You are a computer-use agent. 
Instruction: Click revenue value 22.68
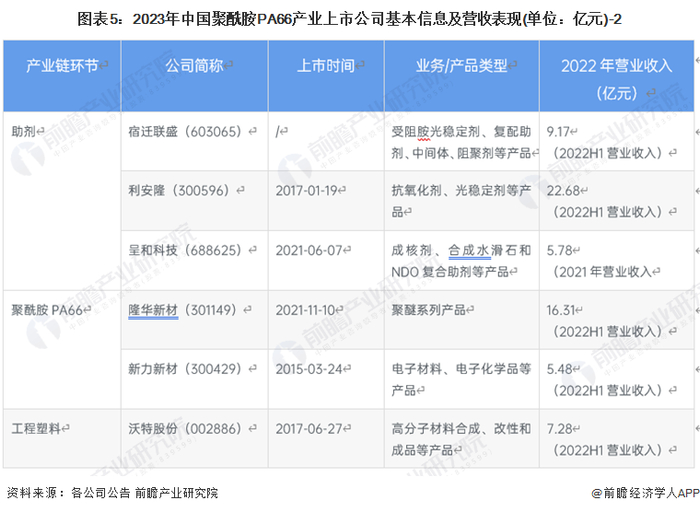[563, 191]
